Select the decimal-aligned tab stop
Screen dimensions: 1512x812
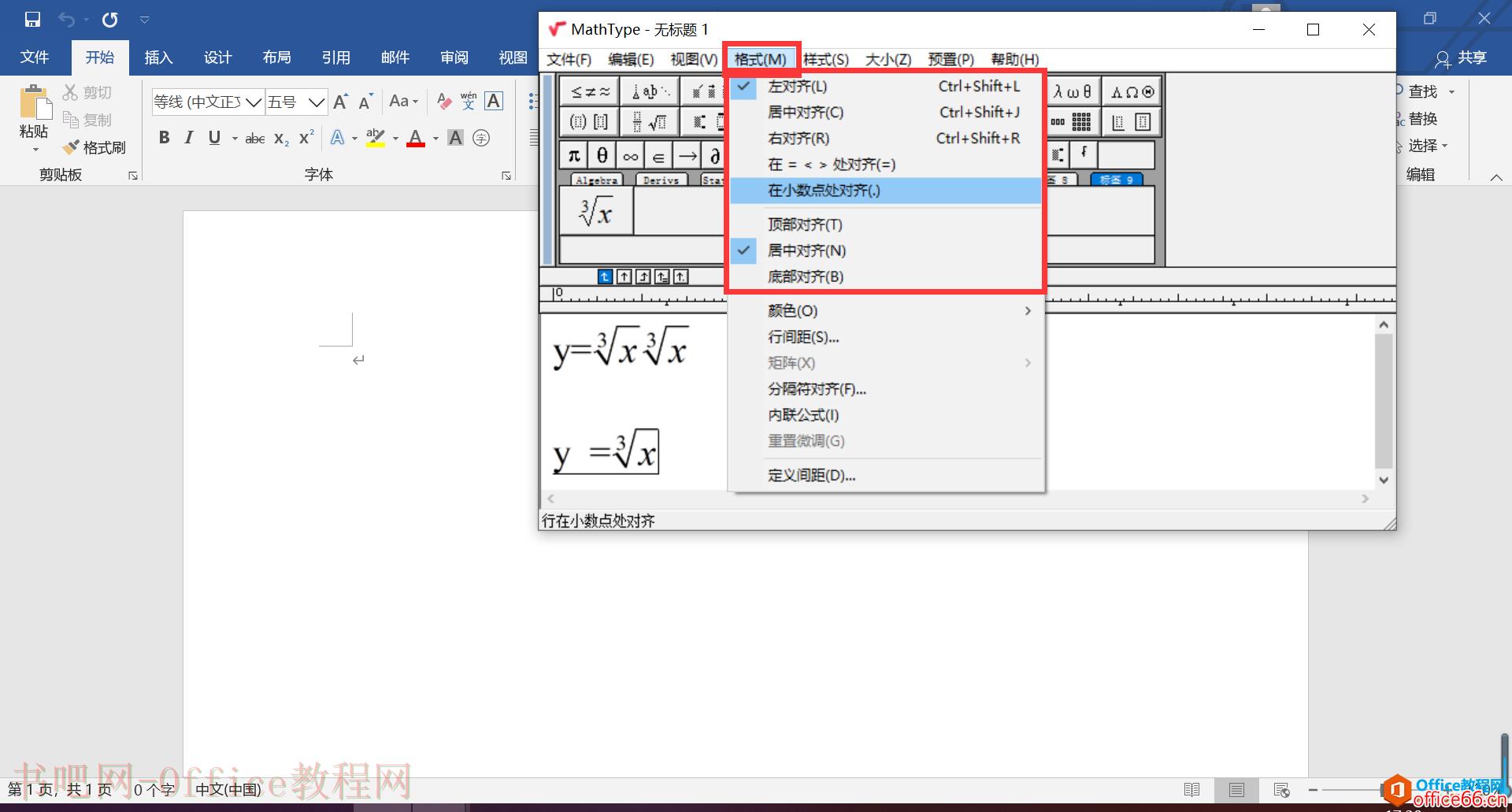point(680,276)
